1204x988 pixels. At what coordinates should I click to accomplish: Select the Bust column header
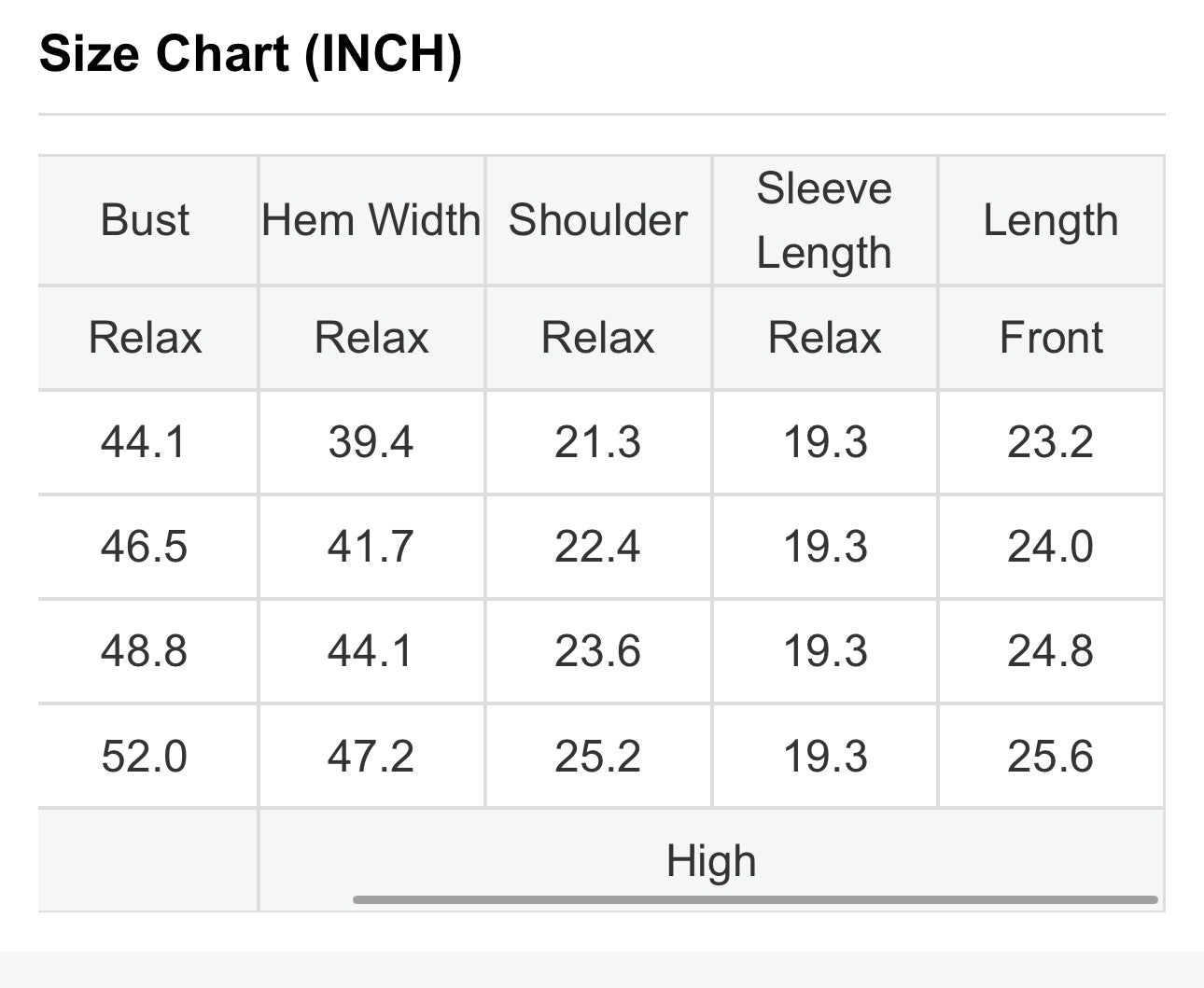[x=146, y=220]
